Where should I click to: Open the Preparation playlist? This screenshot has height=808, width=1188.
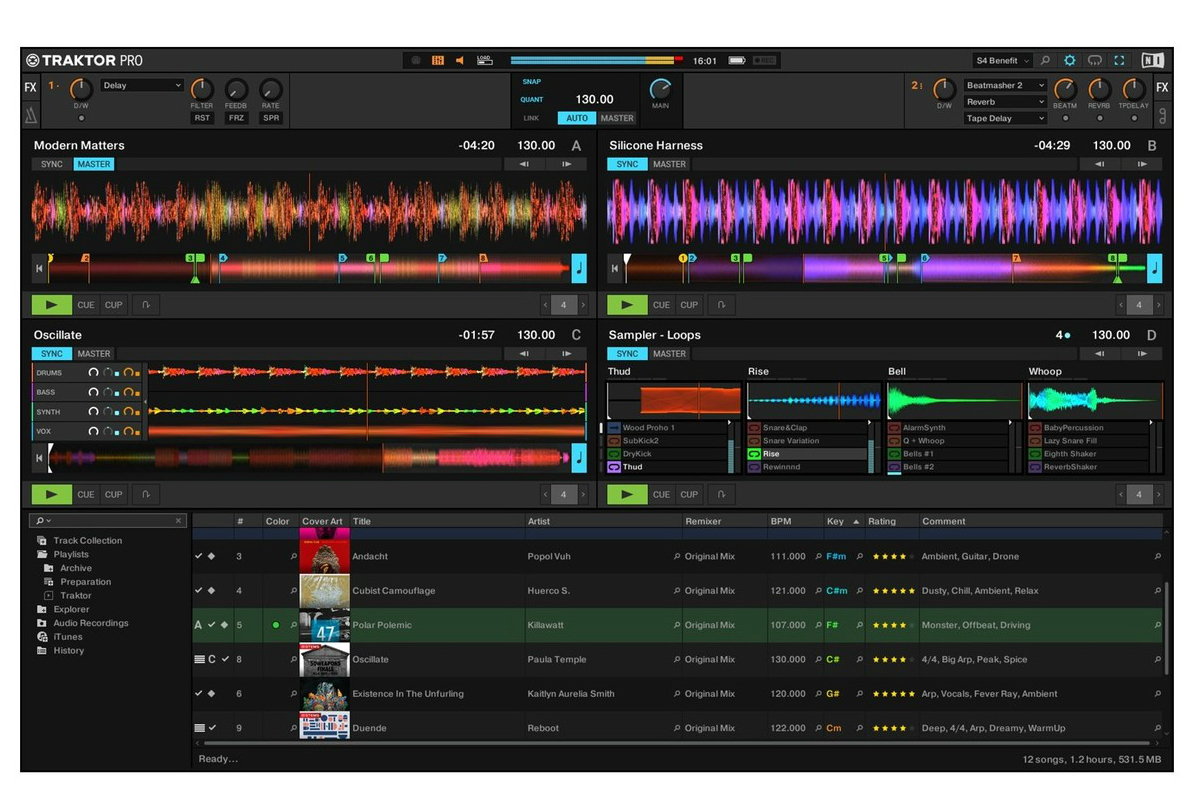click(x=86, y=582)
